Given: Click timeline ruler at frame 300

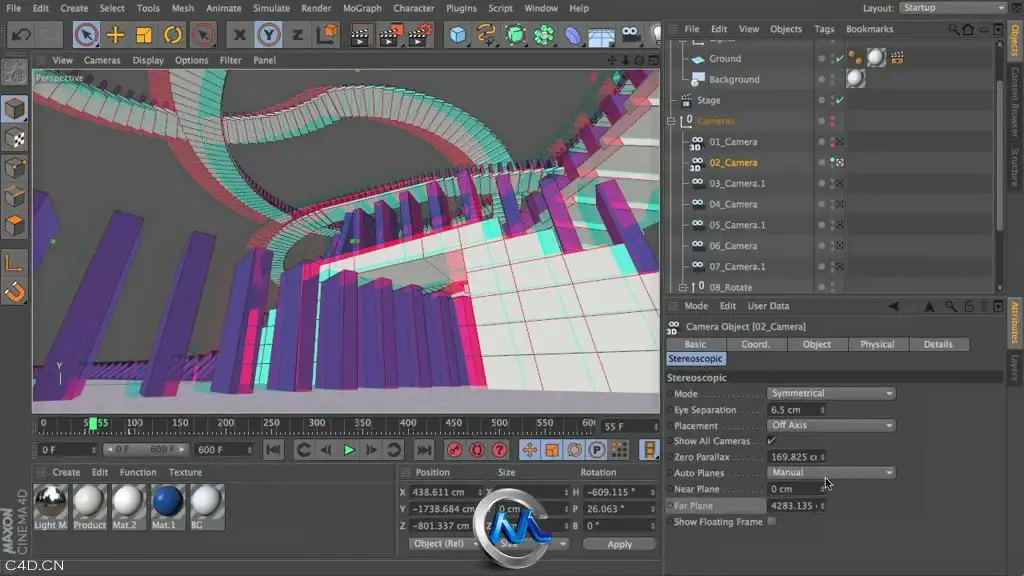Looking at the screenshot, I should pyautogui.click(x=317, y=424).
